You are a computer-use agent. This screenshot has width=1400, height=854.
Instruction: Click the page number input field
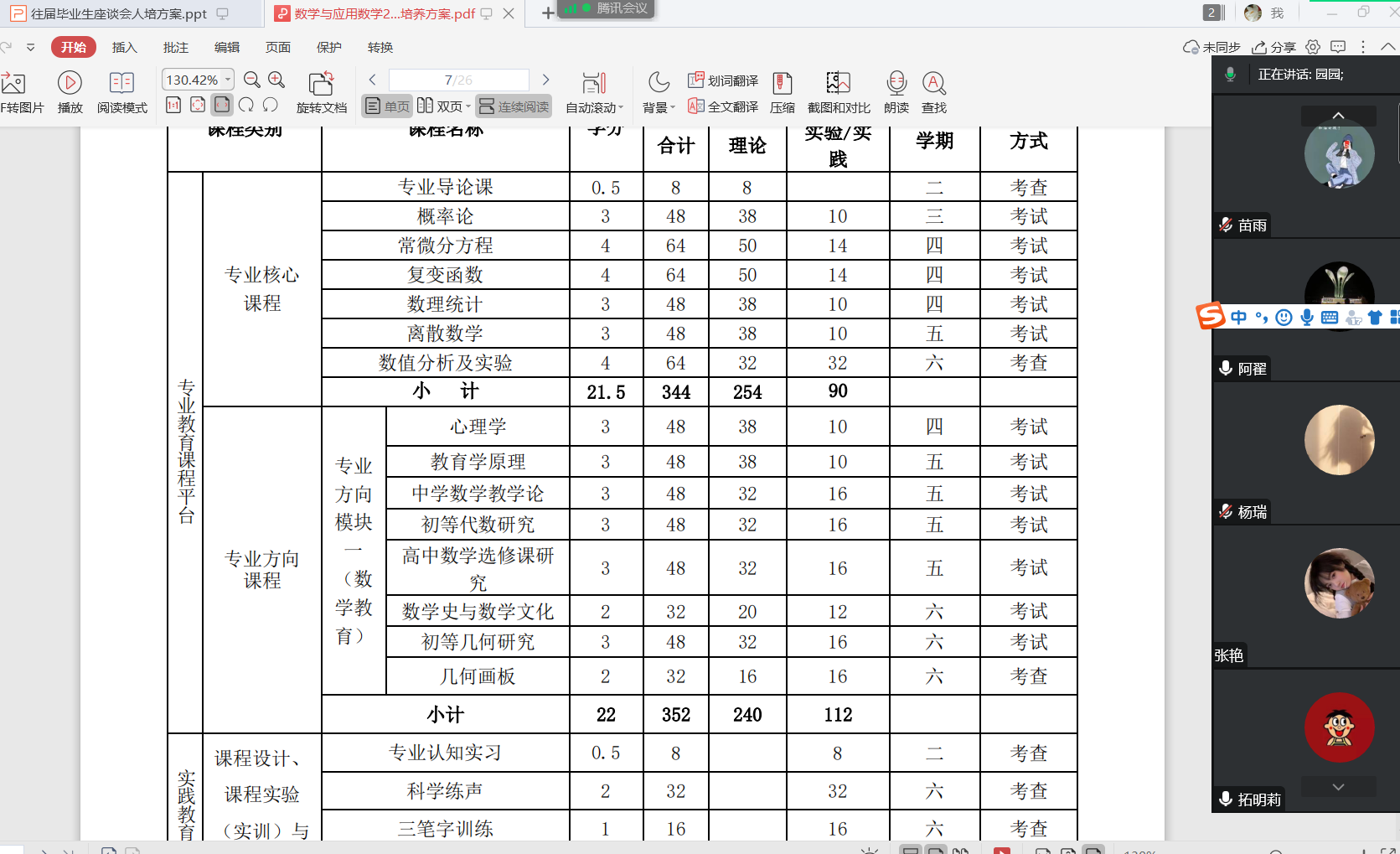point(458,80)
